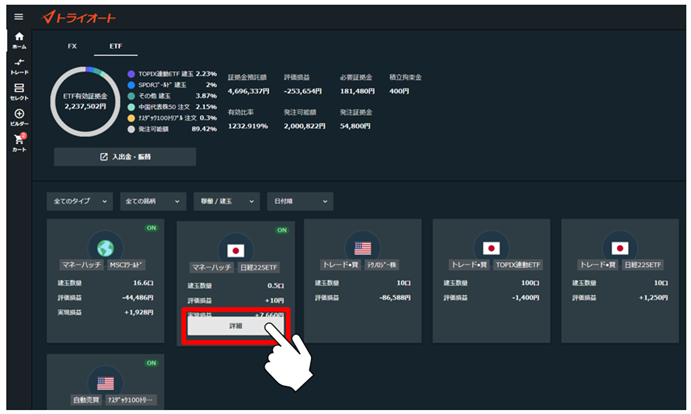Click light green legend dot for 中国代表株50
Viewport: 691px width, 414px height.
[x=131, y=107]
